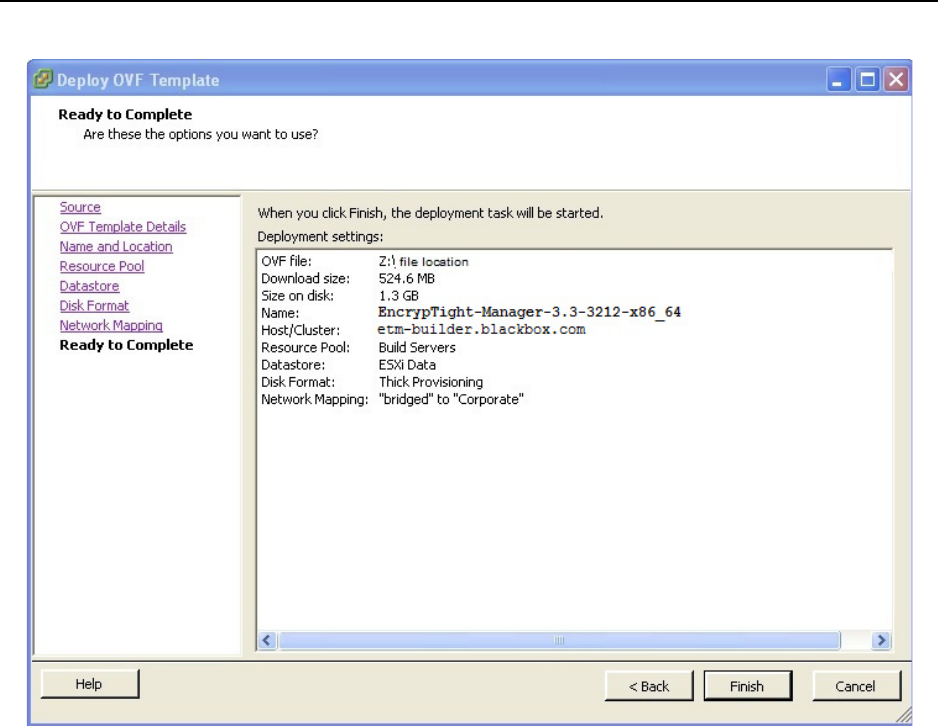The image size is (938, 726).
Task: Click the Deploy OVF Template title bar icon
Action: point(43,80)
